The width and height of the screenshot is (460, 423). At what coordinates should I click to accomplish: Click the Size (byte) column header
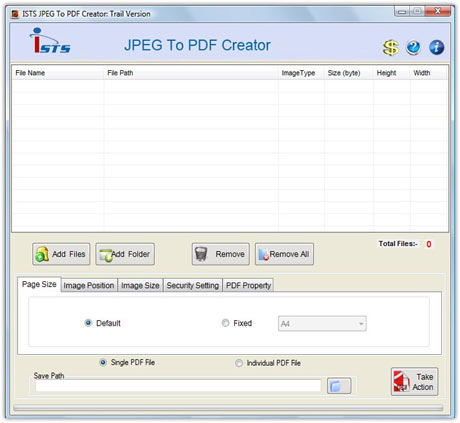tap(349, 73)
